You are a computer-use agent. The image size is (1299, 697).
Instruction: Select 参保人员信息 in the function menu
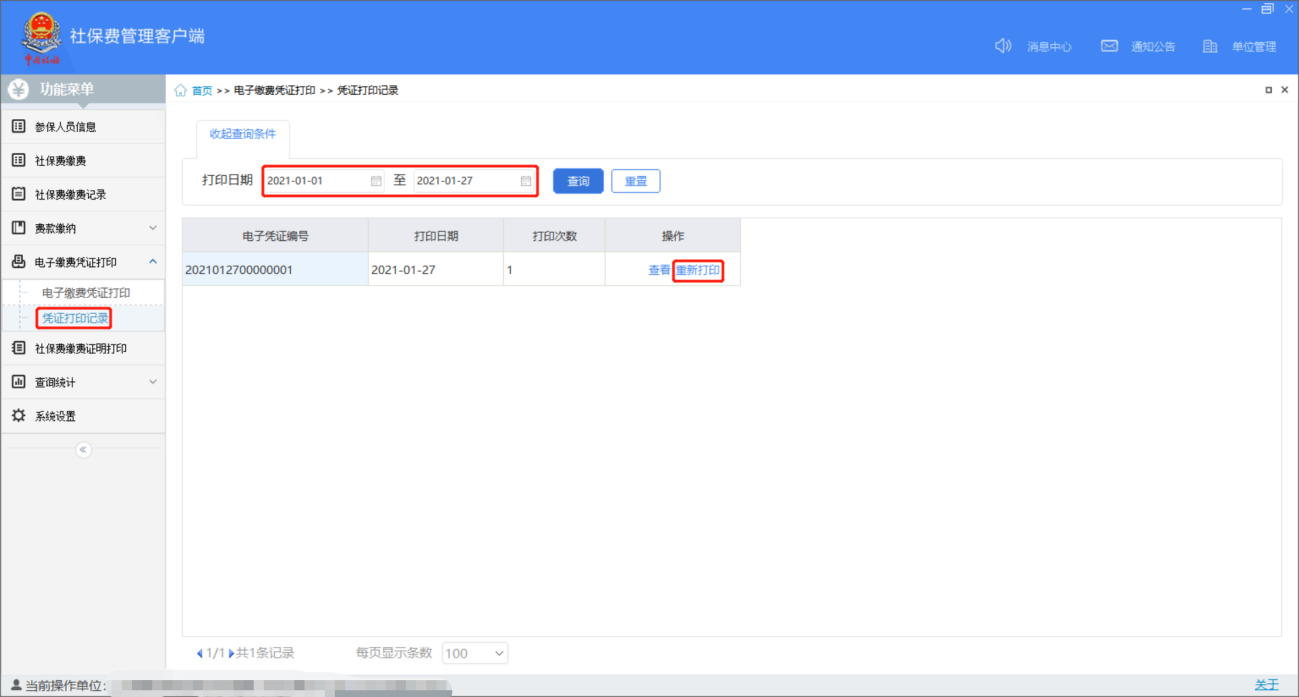tap(66, 127)
